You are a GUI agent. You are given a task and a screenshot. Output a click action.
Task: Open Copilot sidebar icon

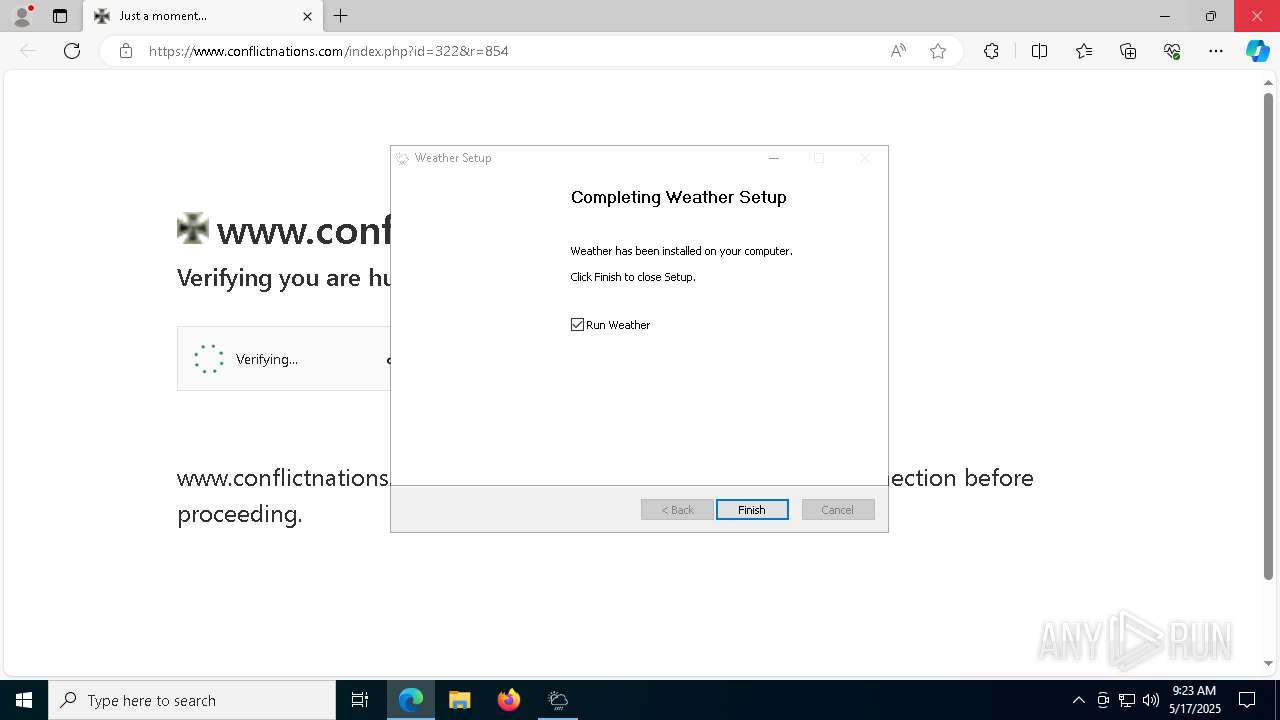point(1258,51)
